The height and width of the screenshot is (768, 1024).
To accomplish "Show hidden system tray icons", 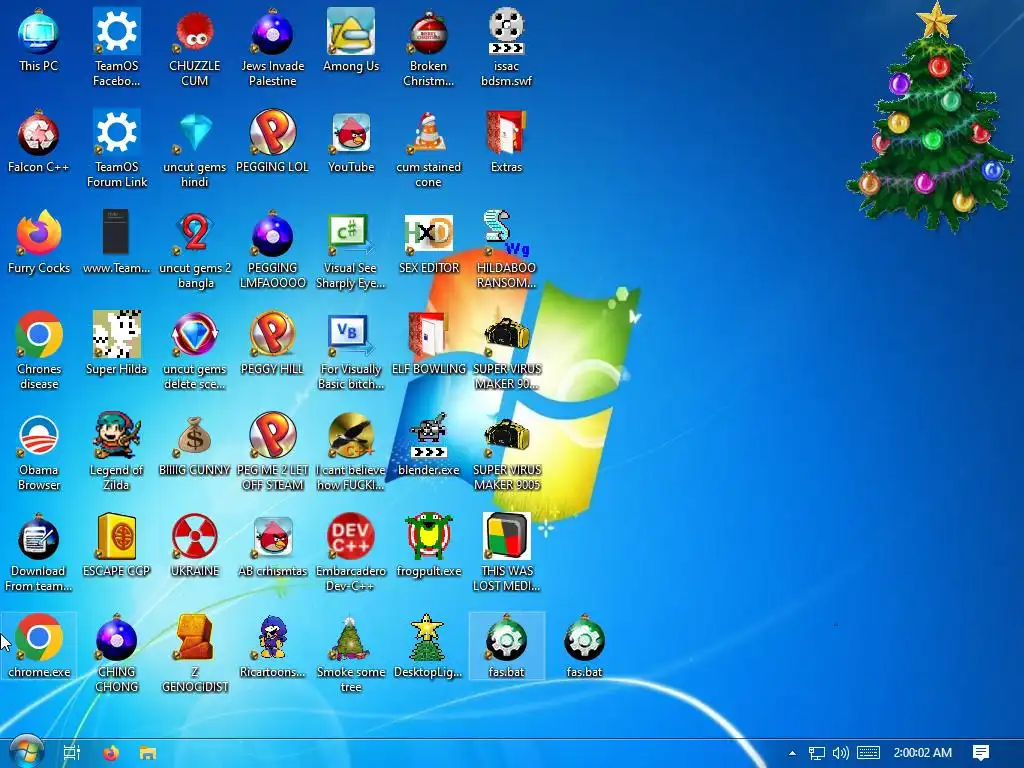I will point(792,753).
